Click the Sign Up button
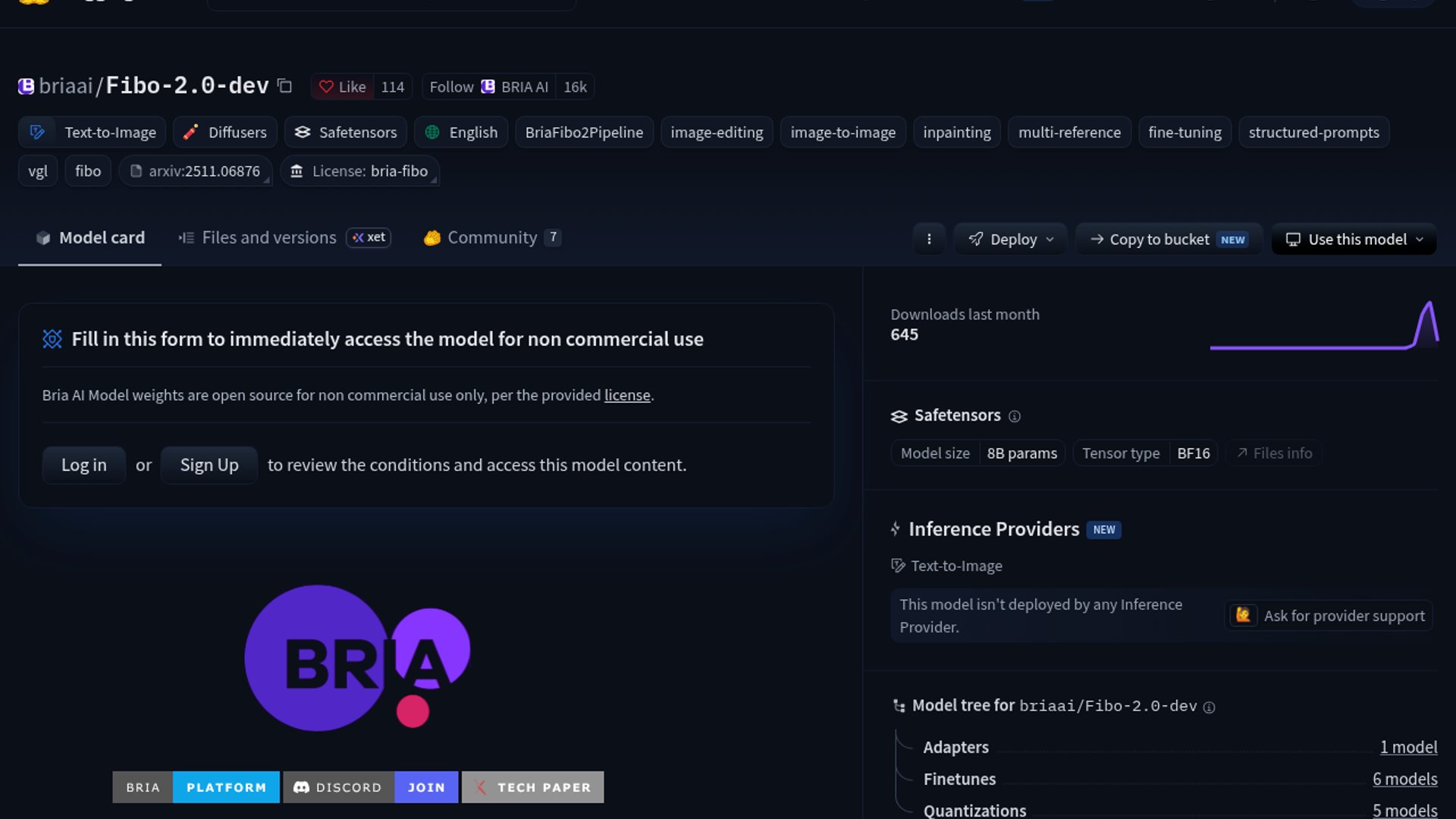Viewport: 1456px width, 819px height. pyautogui.click(x=209, y=465)
